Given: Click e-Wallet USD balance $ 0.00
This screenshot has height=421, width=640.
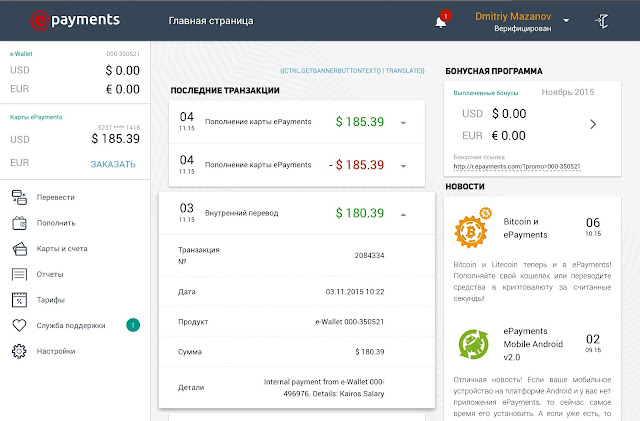Looking at the screenshot, I should click(122, 71).
